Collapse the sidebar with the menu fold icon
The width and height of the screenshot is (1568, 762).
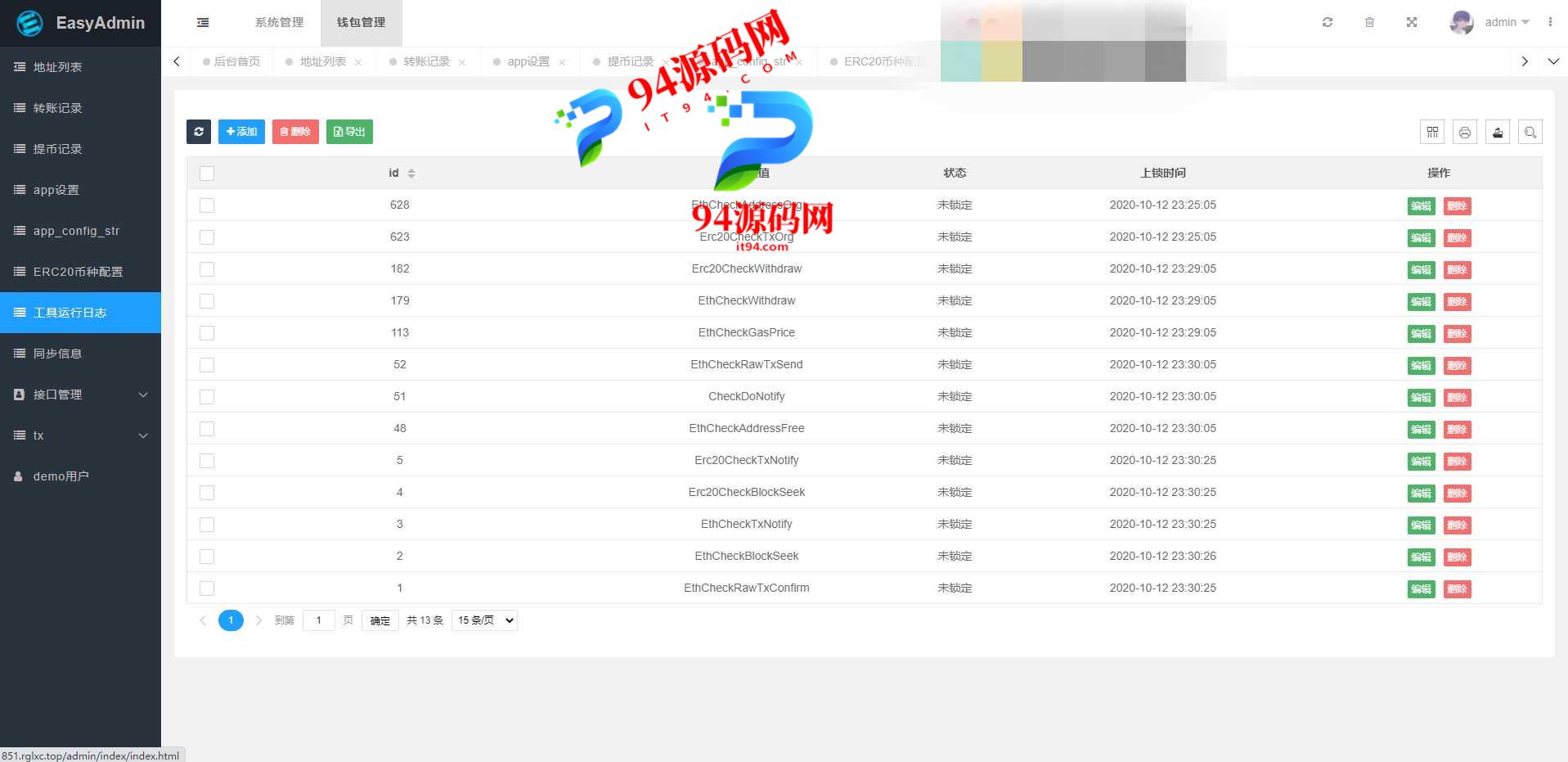click(203, 23)
